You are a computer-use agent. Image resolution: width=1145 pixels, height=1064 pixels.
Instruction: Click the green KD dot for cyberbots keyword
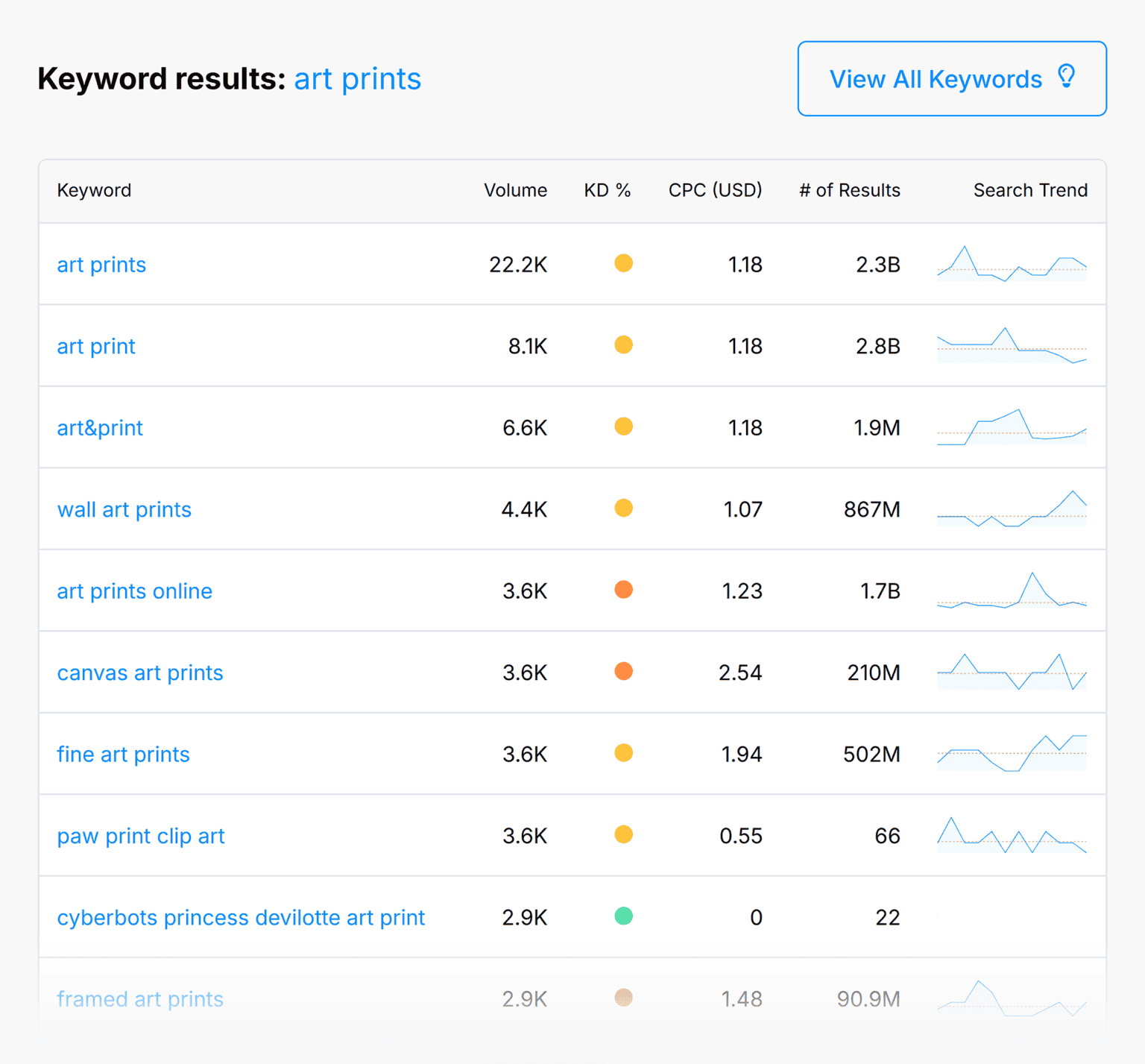pyautogui.click(x=624, y=916)
